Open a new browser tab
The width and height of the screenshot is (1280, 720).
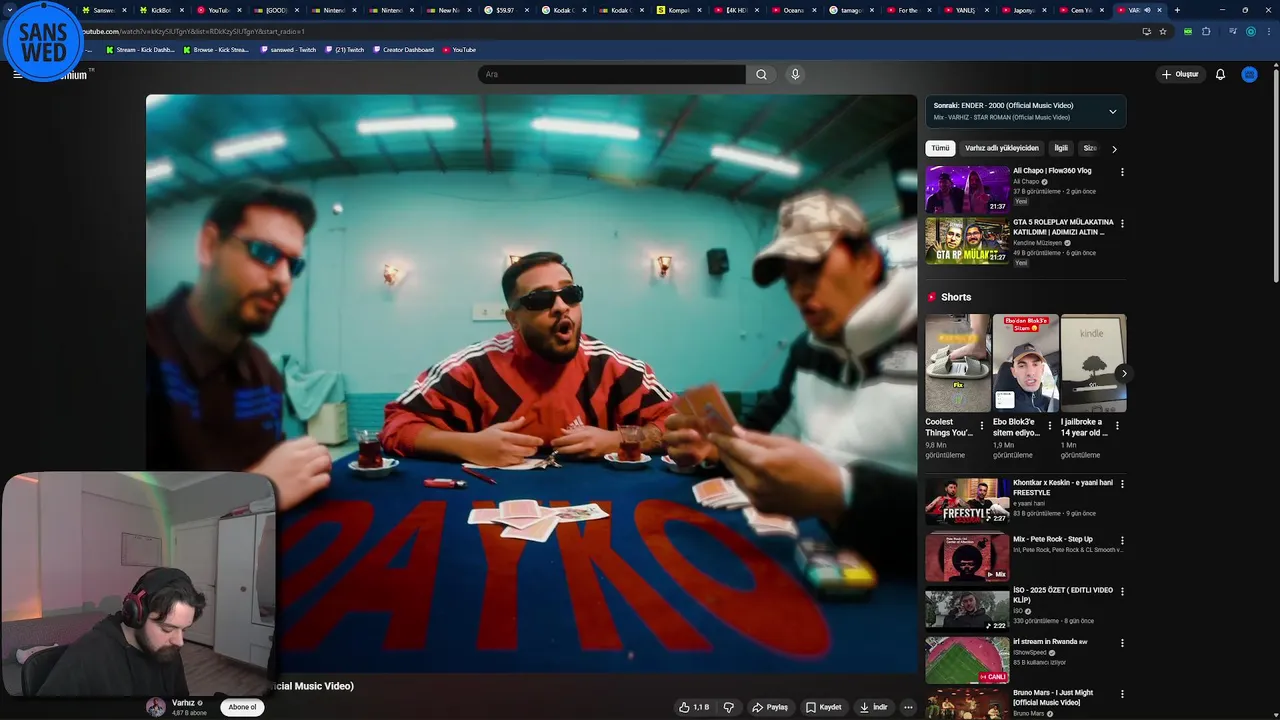pos(1177,10)
